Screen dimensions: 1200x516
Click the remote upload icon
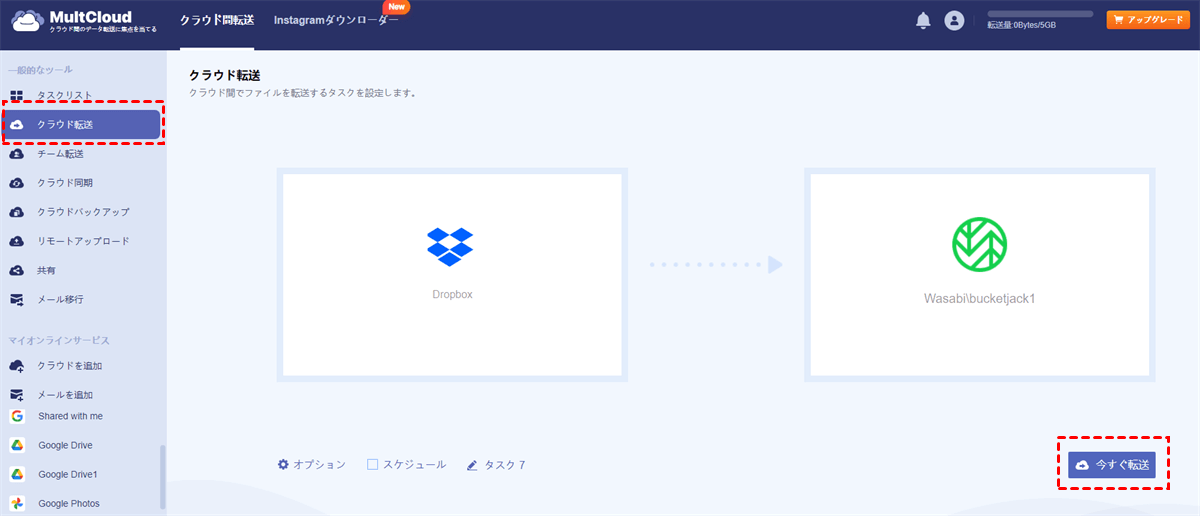coord(17,241)
